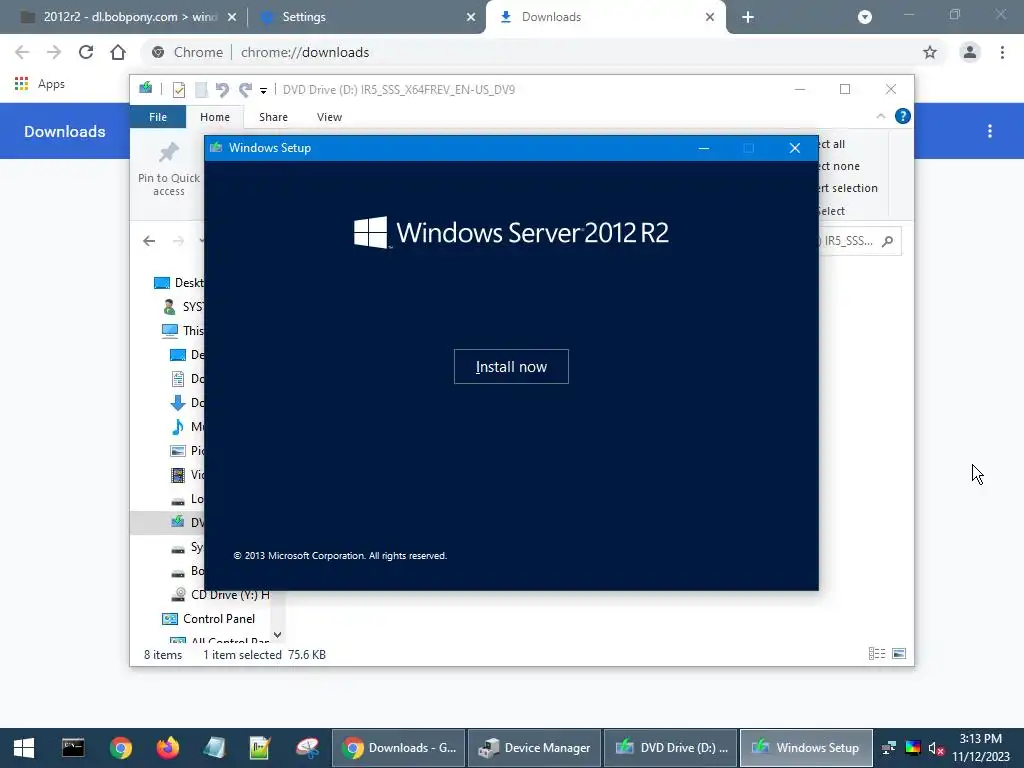Screen dimensions: 1024x768
Task: Open Control Panel in navigation tree
Action: click(x=208, y=618)
